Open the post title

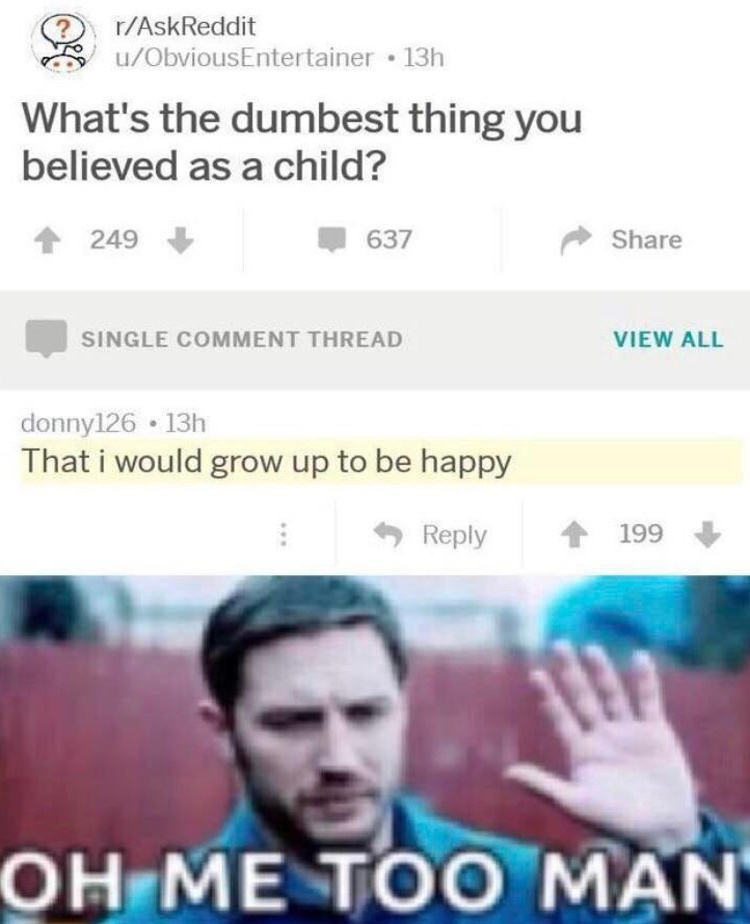[x=302, y=142]
